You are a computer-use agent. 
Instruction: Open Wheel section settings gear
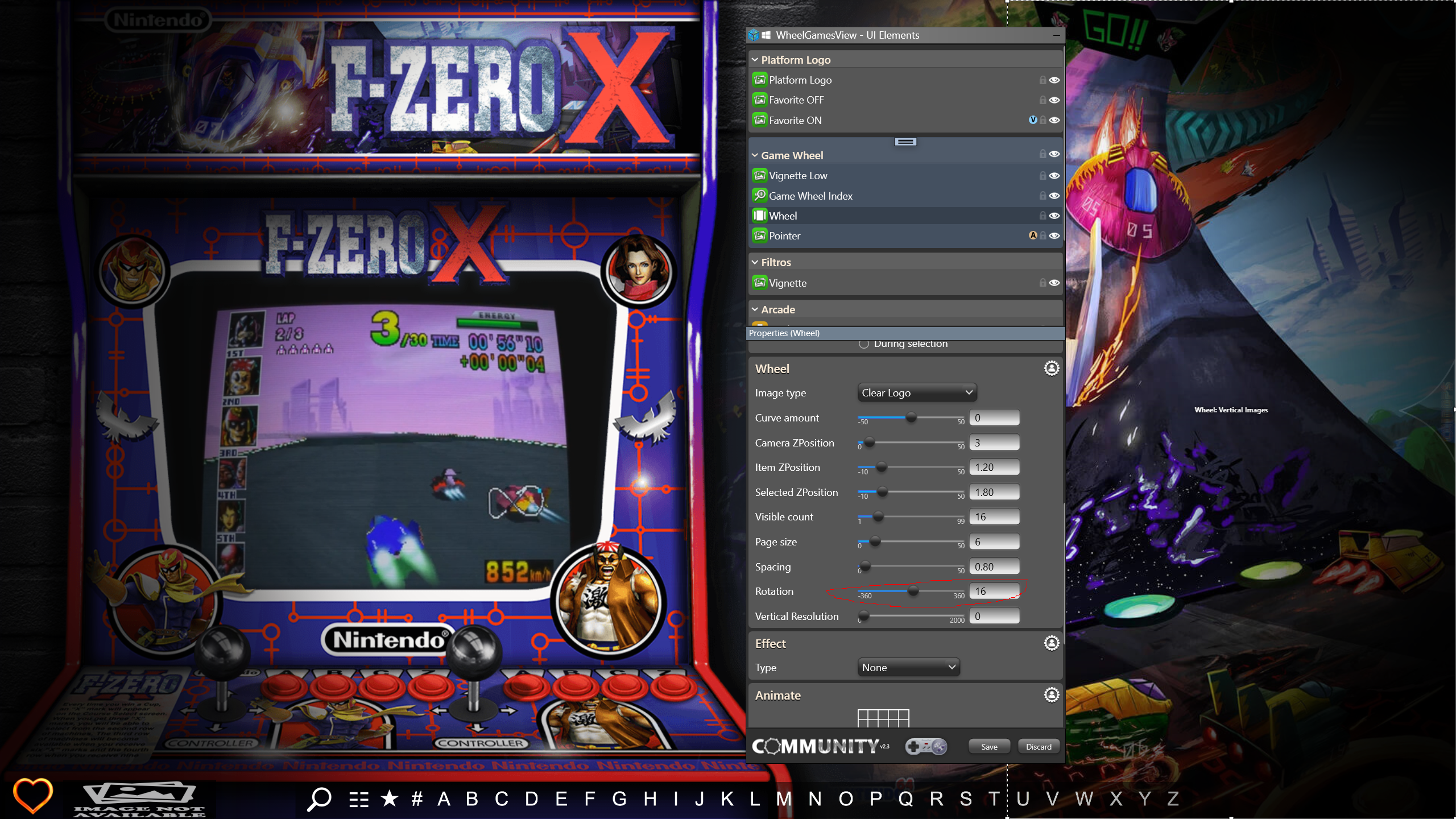[1052, 369]
